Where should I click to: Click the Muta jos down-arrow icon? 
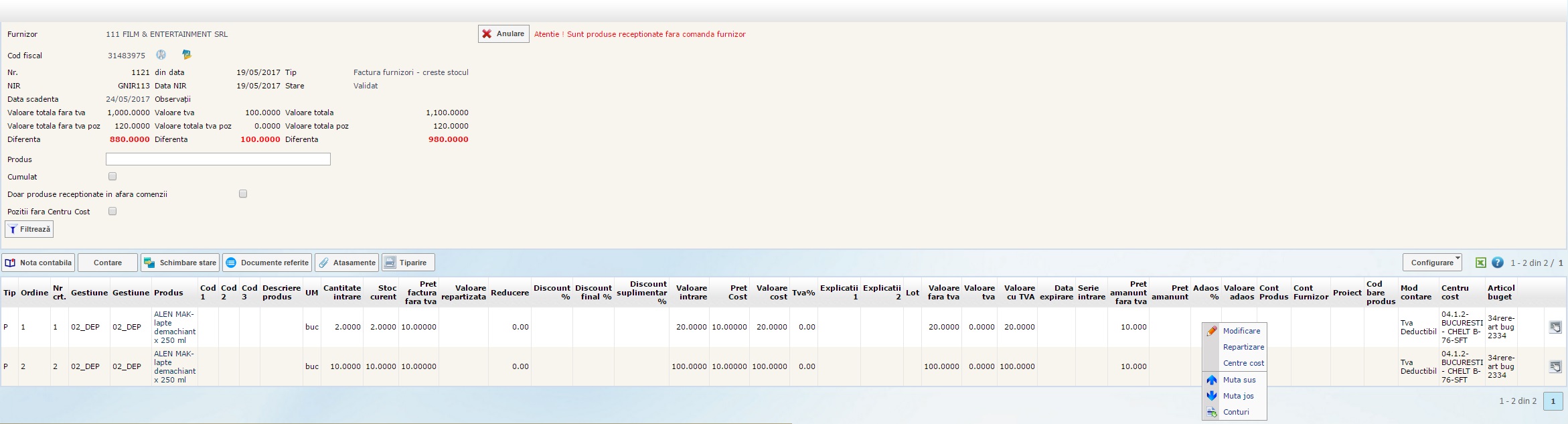click(x=1212, y=396)
